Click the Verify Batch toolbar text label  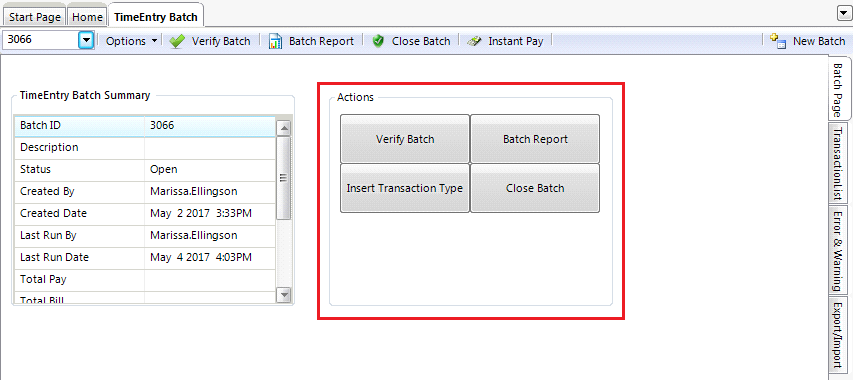point(221,41)
